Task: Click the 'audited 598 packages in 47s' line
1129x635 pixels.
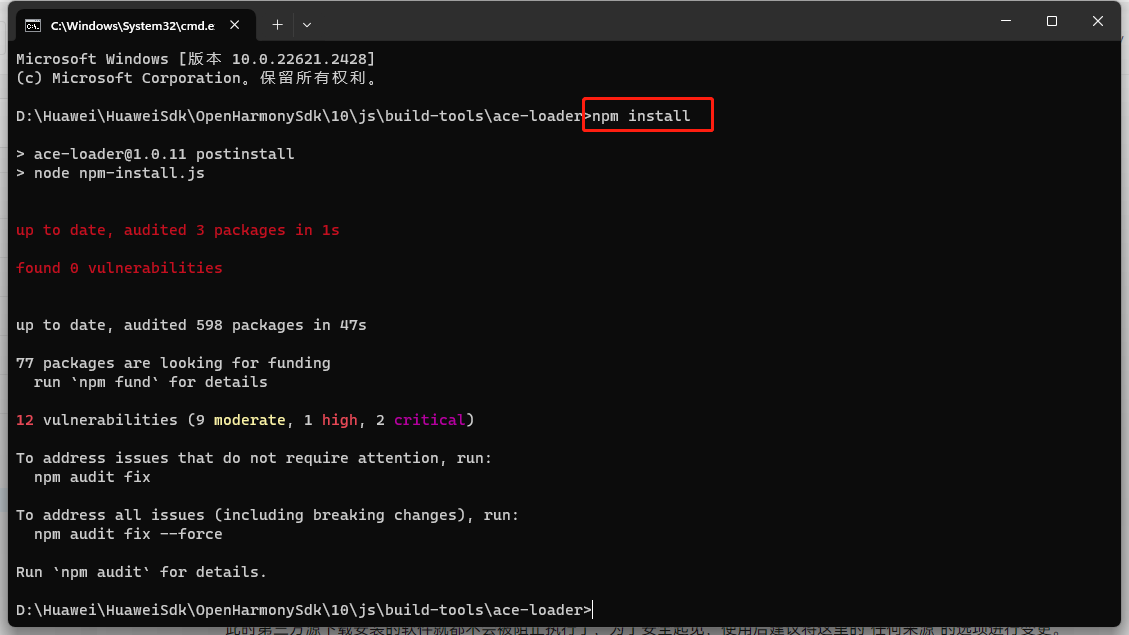Action: 190,324
